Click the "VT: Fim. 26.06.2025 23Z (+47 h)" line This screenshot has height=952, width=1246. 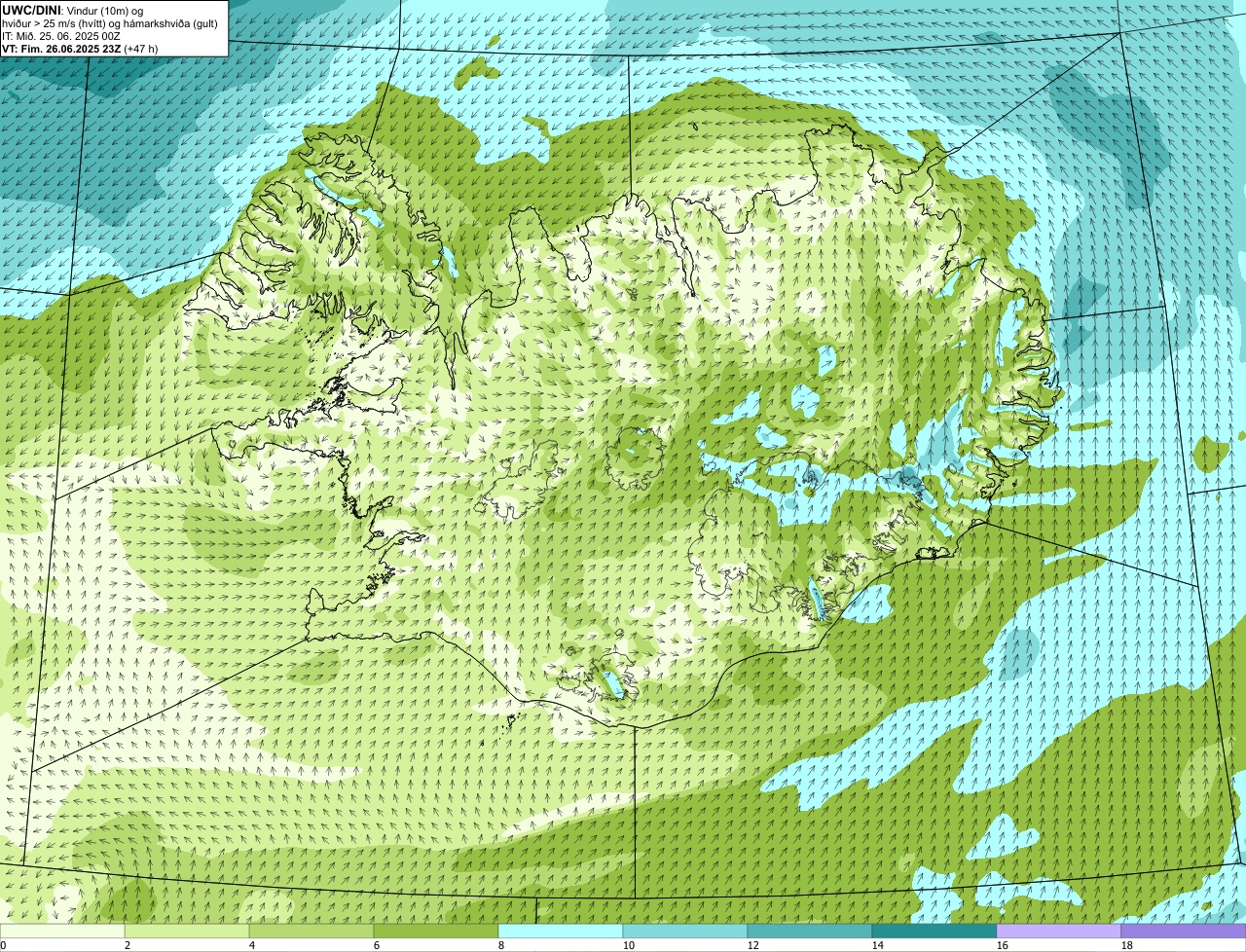80,48
